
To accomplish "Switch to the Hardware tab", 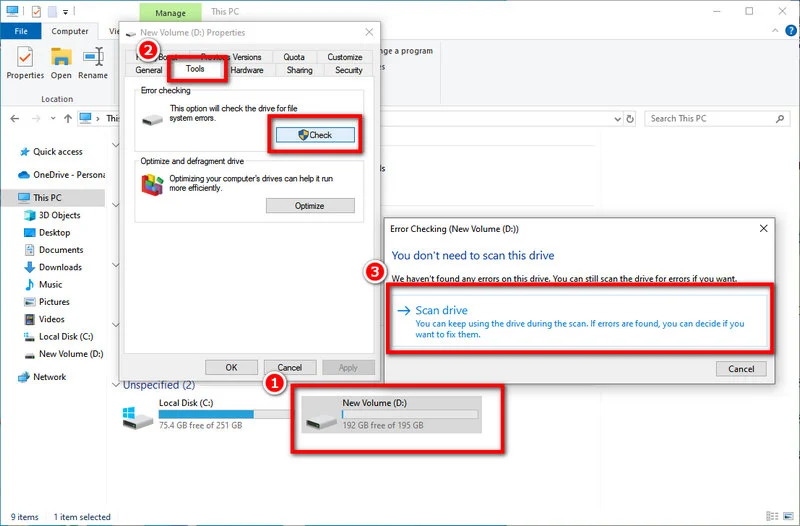I will point(247,70).
